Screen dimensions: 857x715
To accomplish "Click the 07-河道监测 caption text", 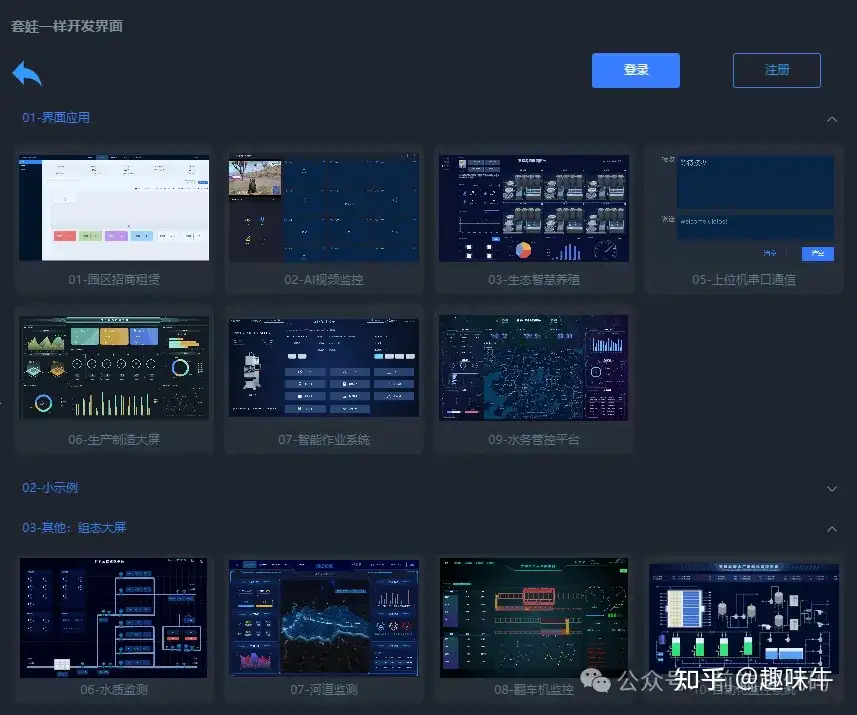I will click(x=324, y=690).
